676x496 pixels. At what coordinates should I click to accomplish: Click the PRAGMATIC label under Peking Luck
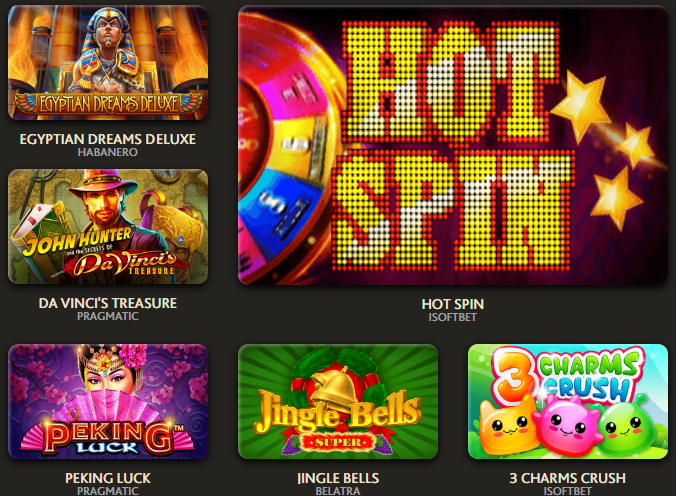point(108,491)
